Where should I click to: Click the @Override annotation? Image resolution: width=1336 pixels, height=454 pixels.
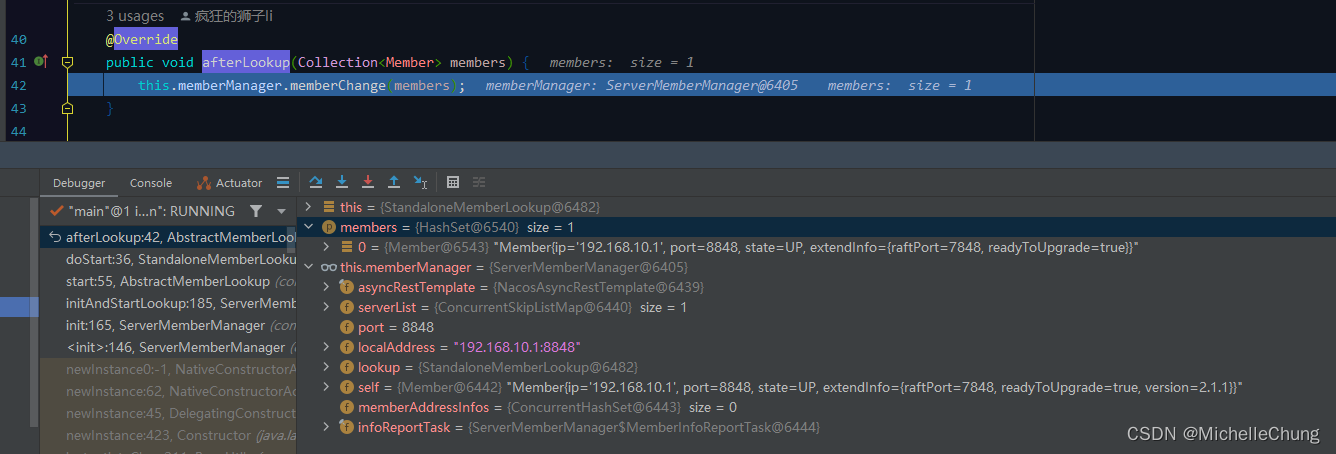[x=142, y=39]
